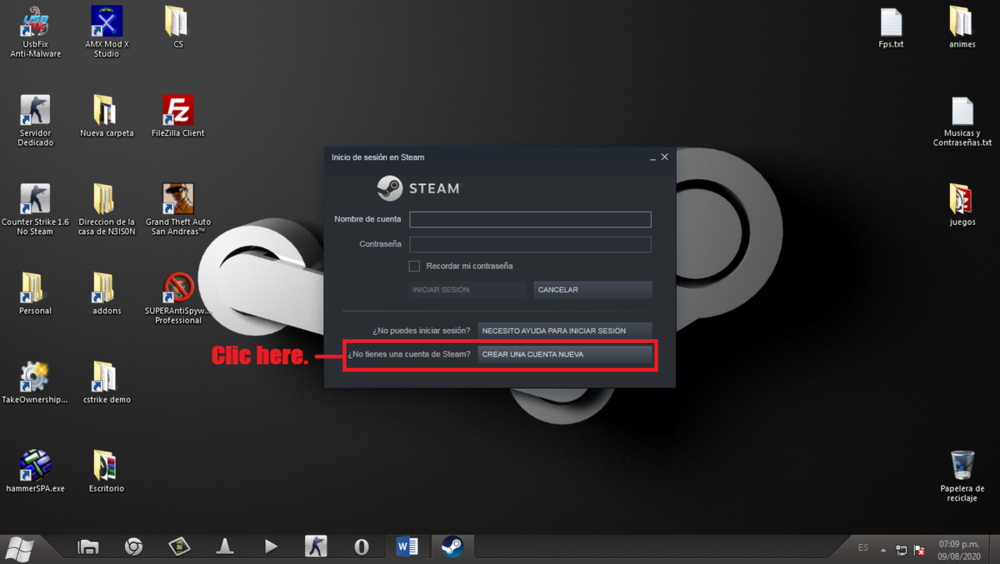Switch to Microsoft Word in taskbar
1000x564 pixels.
407,547
